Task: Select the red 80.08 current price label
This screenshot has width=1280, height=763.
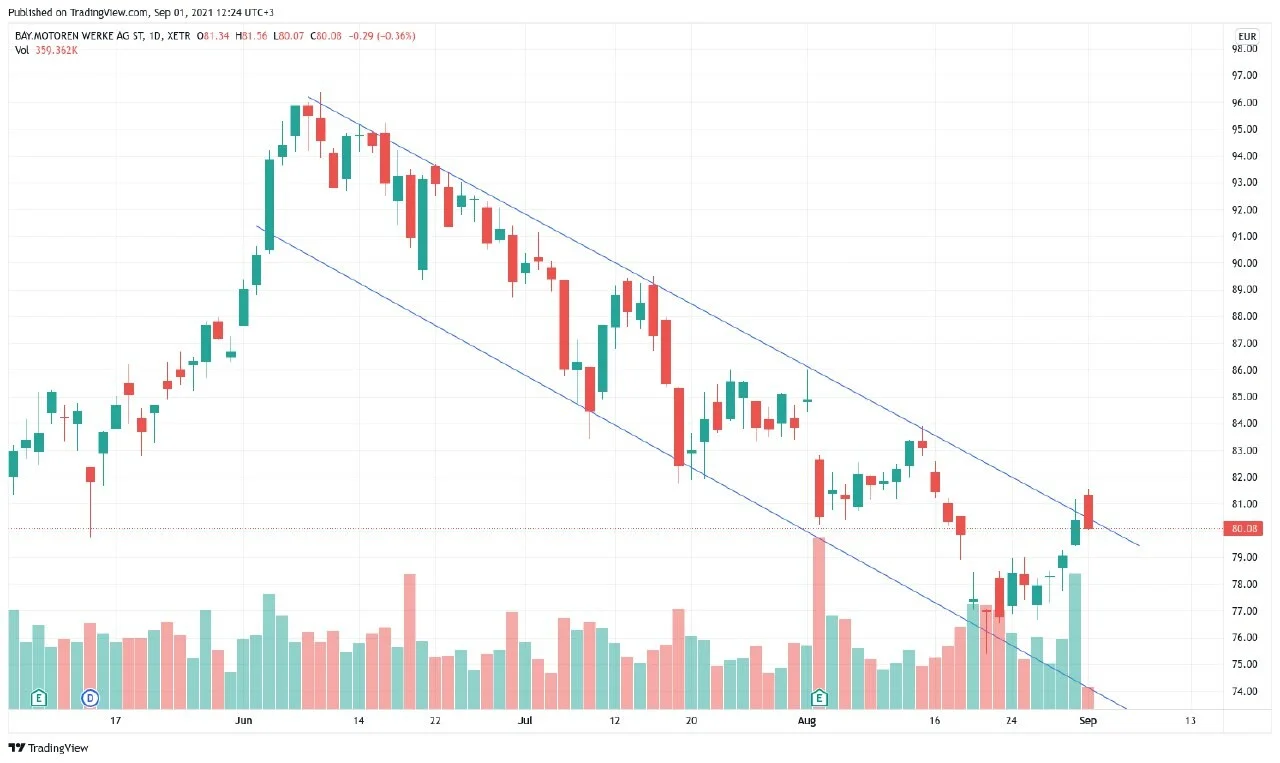Action: click(x=1246, y=529)
